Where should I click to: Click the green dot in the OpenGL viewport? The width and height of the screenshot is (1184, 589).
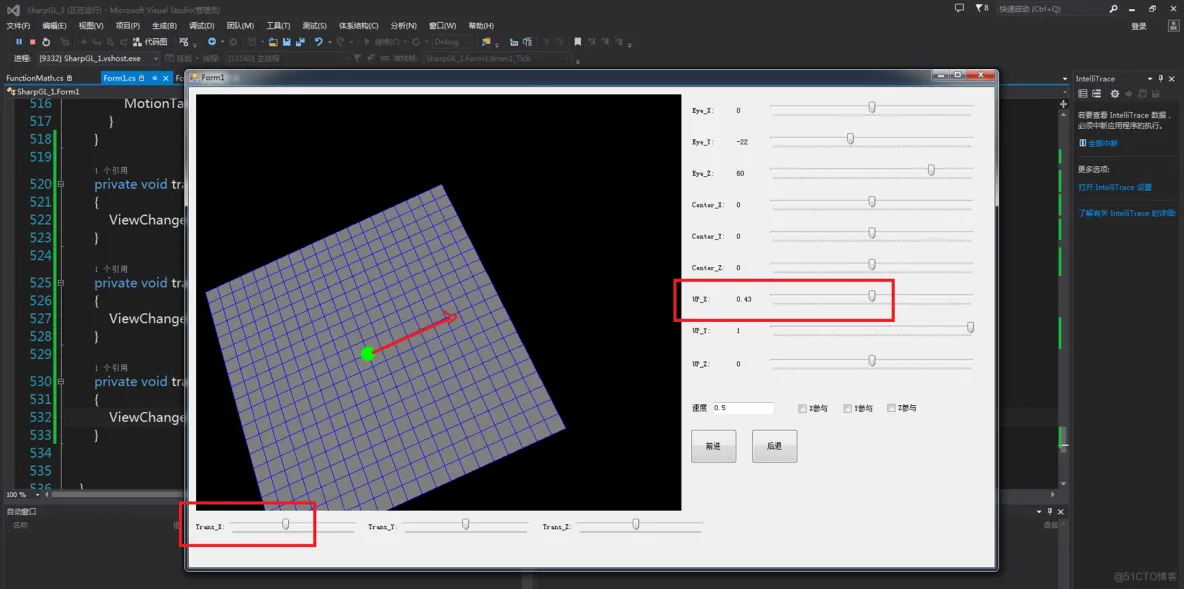coord(368,353)
